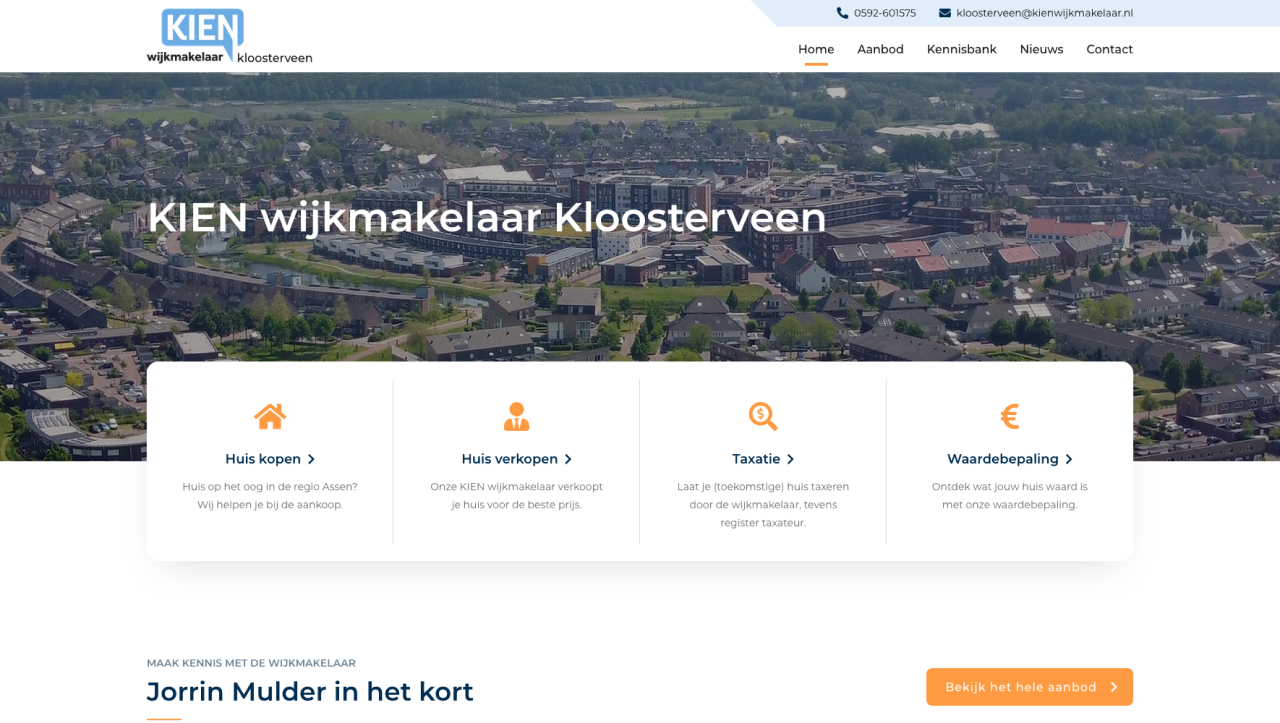1280x723 pixels.
Task: Click the magnifier dollar Taxatie icon
Action: click(763, 416)
